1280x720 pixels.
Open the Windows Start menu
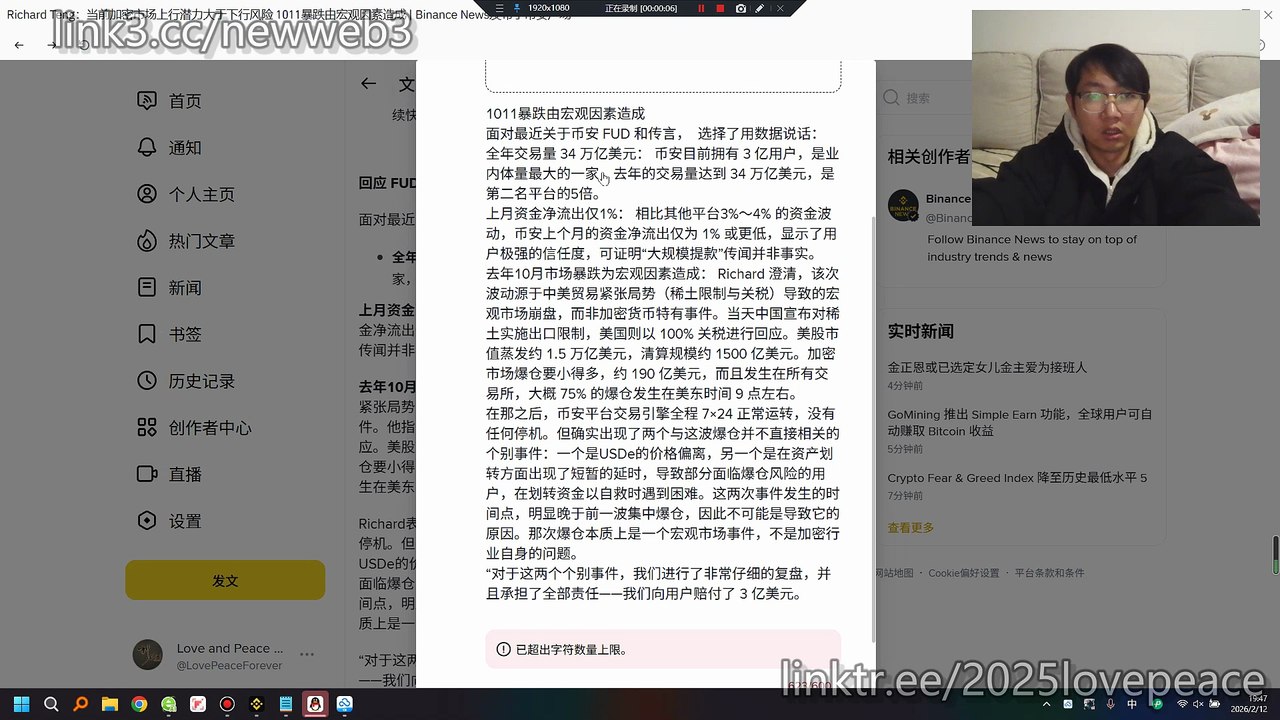click(x=21, y=705)
